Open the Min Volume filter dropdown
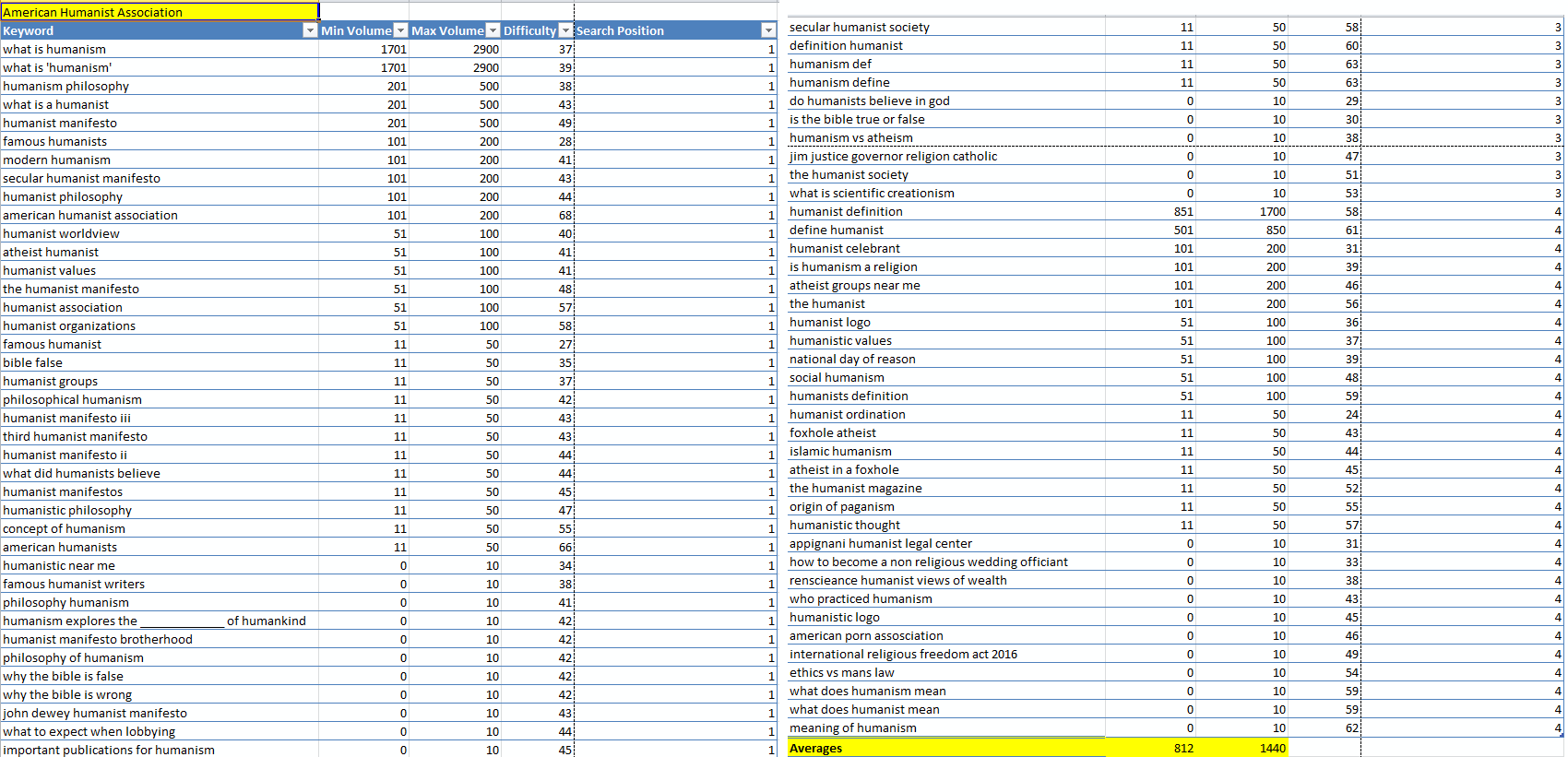 pos(400,30)
